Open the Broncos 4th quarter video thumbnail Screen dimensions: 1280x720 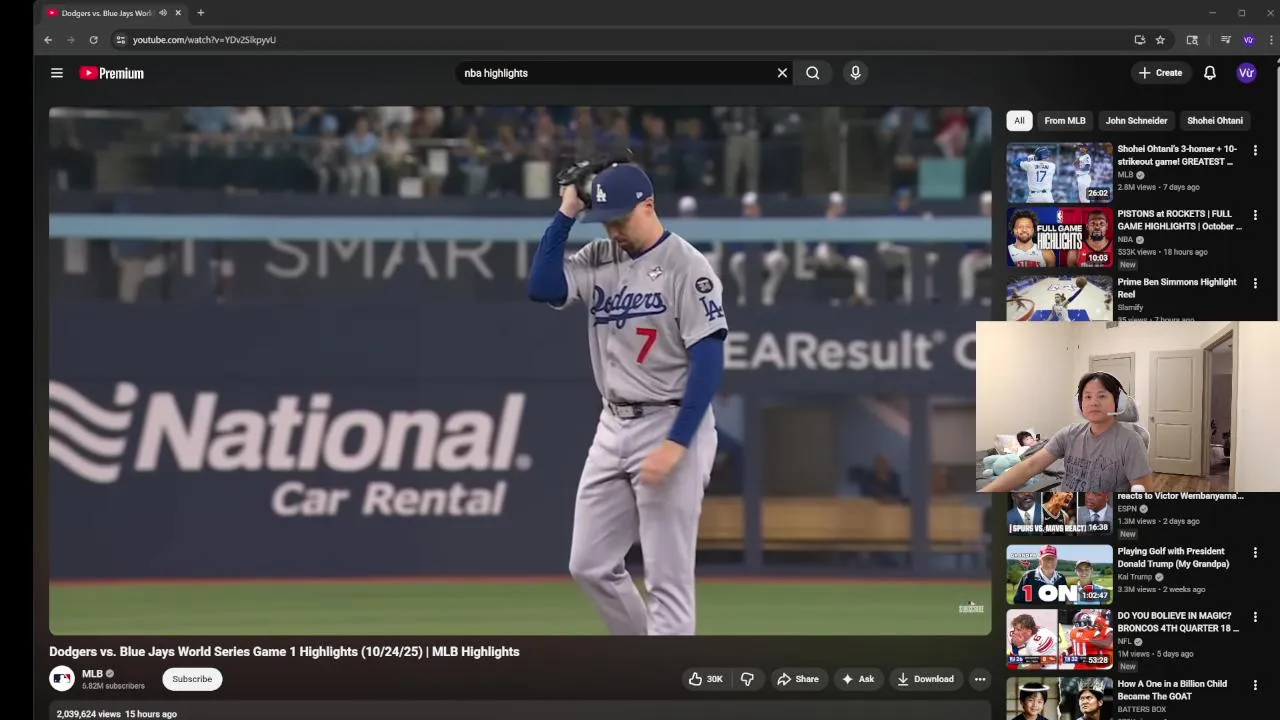pos(1059,639)
